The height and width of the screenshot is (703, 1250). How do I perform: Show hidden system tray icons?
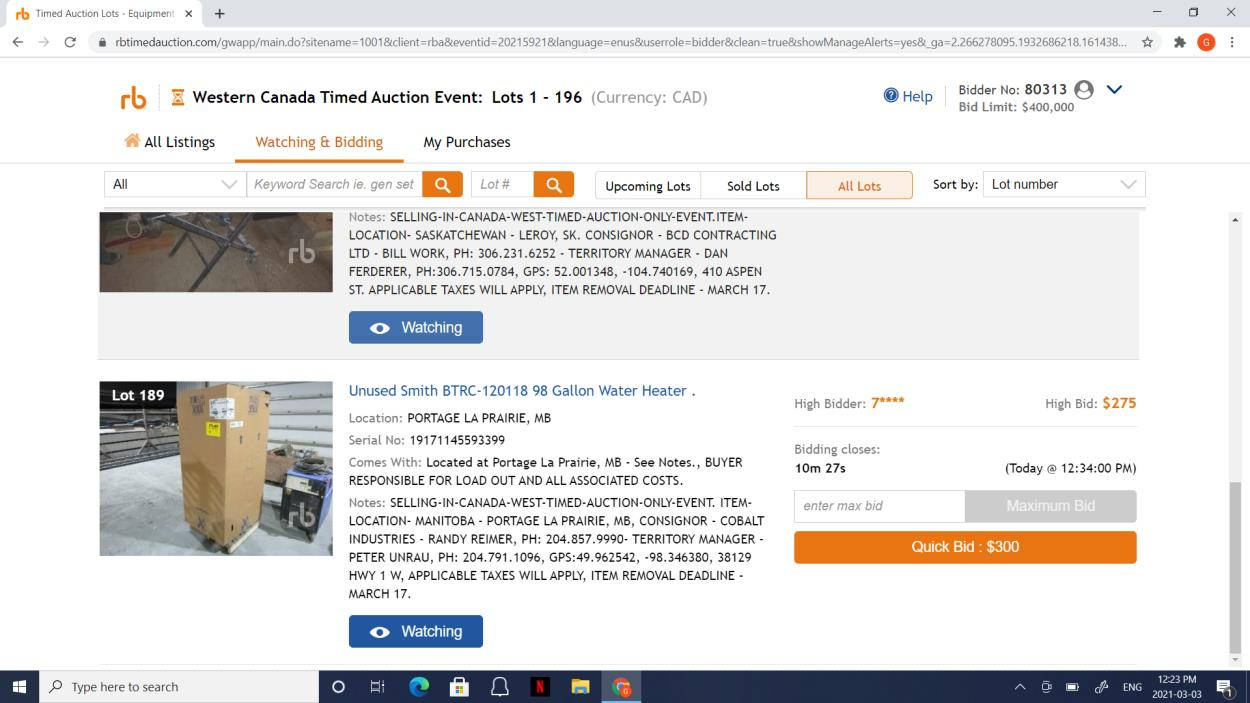(x=1020, y=687)
